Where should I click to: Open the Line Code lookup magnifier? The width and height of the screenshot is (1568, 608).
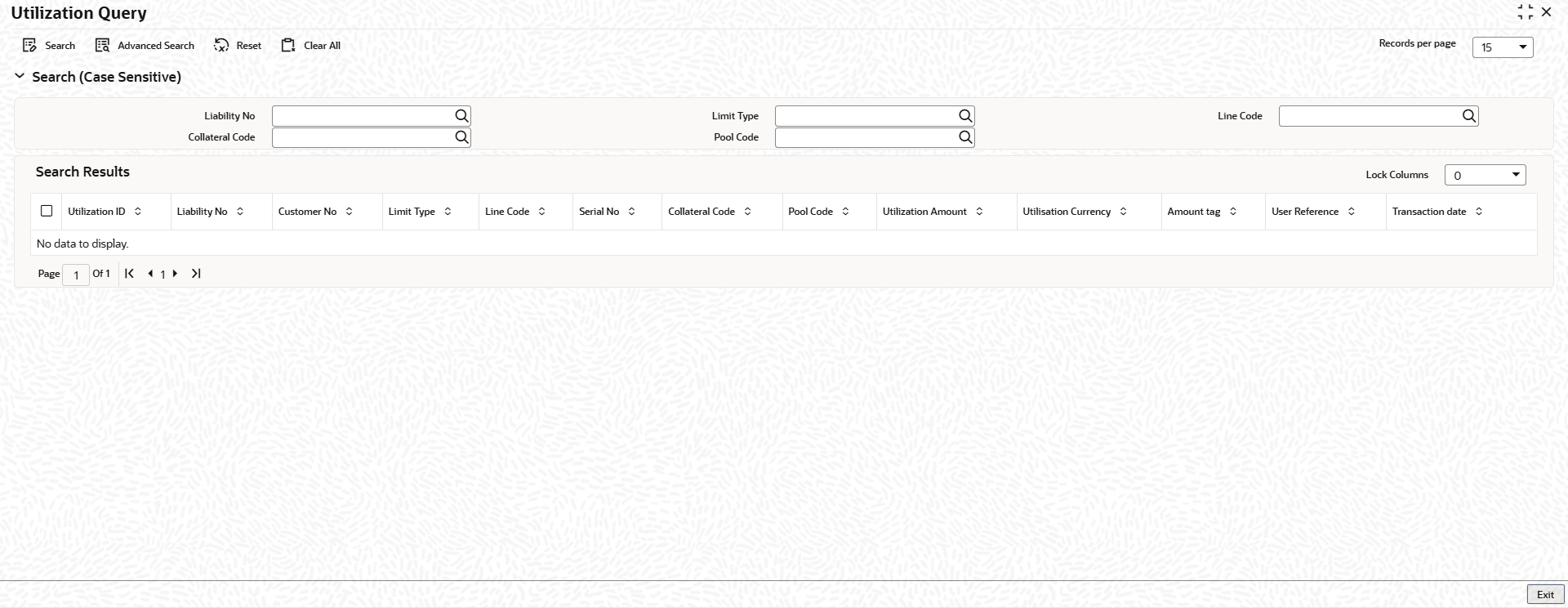click(1469, 116)
